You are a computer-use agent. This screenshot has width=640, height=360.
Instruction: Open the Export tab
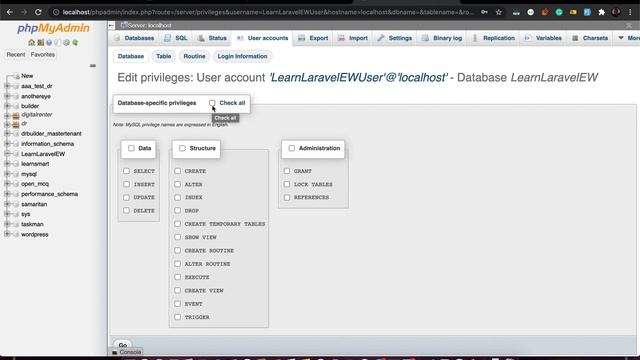(x=313, y=38)
